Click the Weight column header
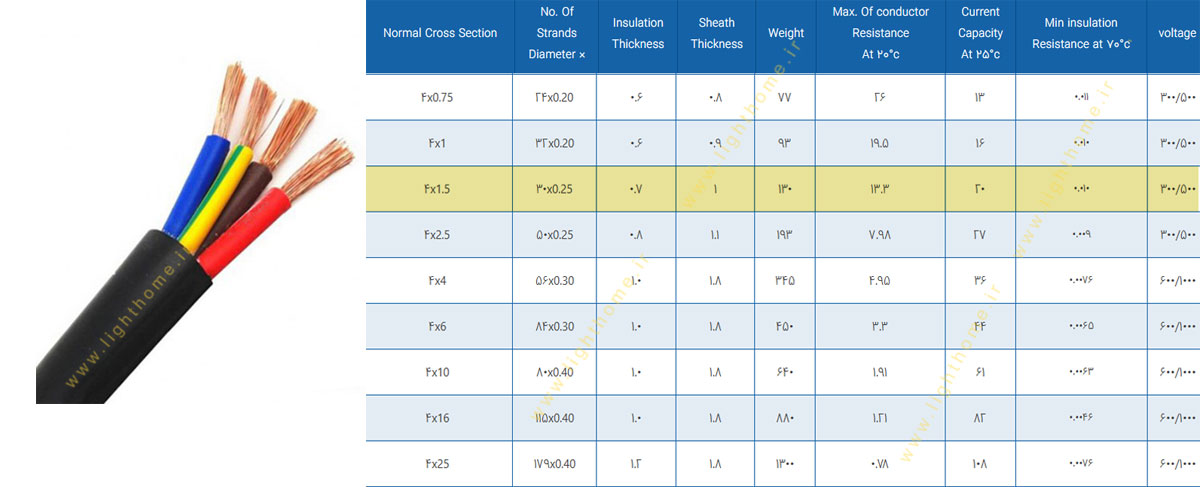This screenshot has width=1200, height=487. click(786, 33)
